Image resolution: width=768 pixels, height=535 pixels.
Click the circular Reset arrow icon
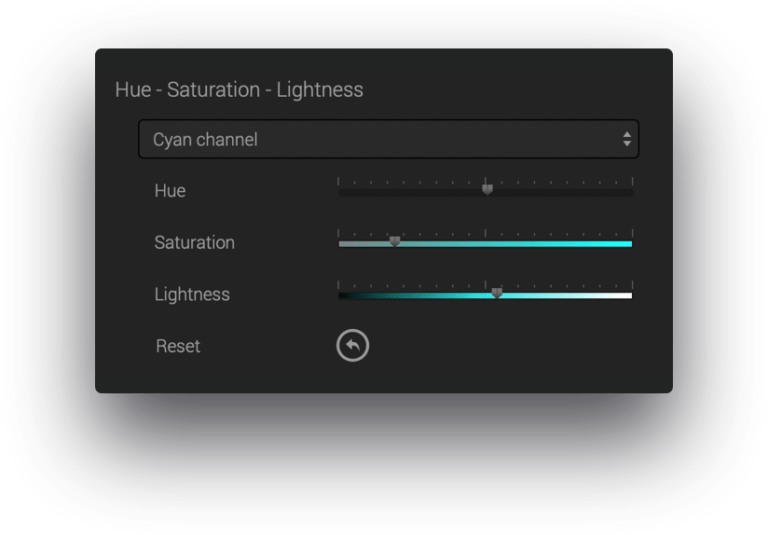tap(352, 346)
